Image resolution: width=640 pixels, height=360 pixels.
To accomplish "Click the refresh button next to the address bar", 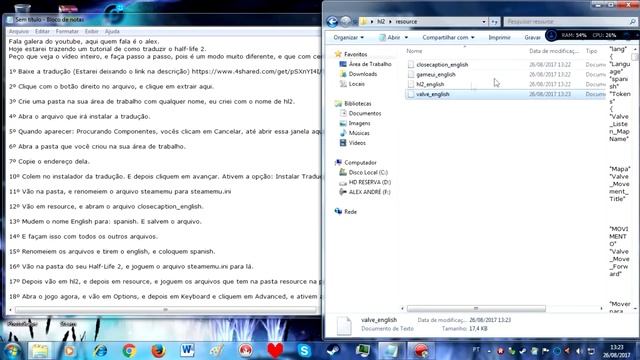I will click(495, 22).
